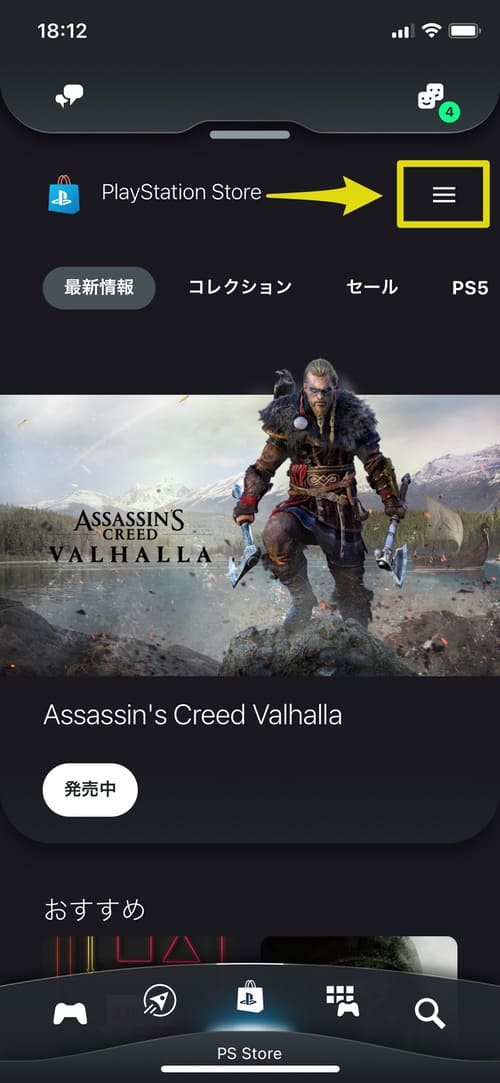This screenshot has height=1083, width=500.
Task: Open the search magnifier icon
Action: [x=430, y=1012]
